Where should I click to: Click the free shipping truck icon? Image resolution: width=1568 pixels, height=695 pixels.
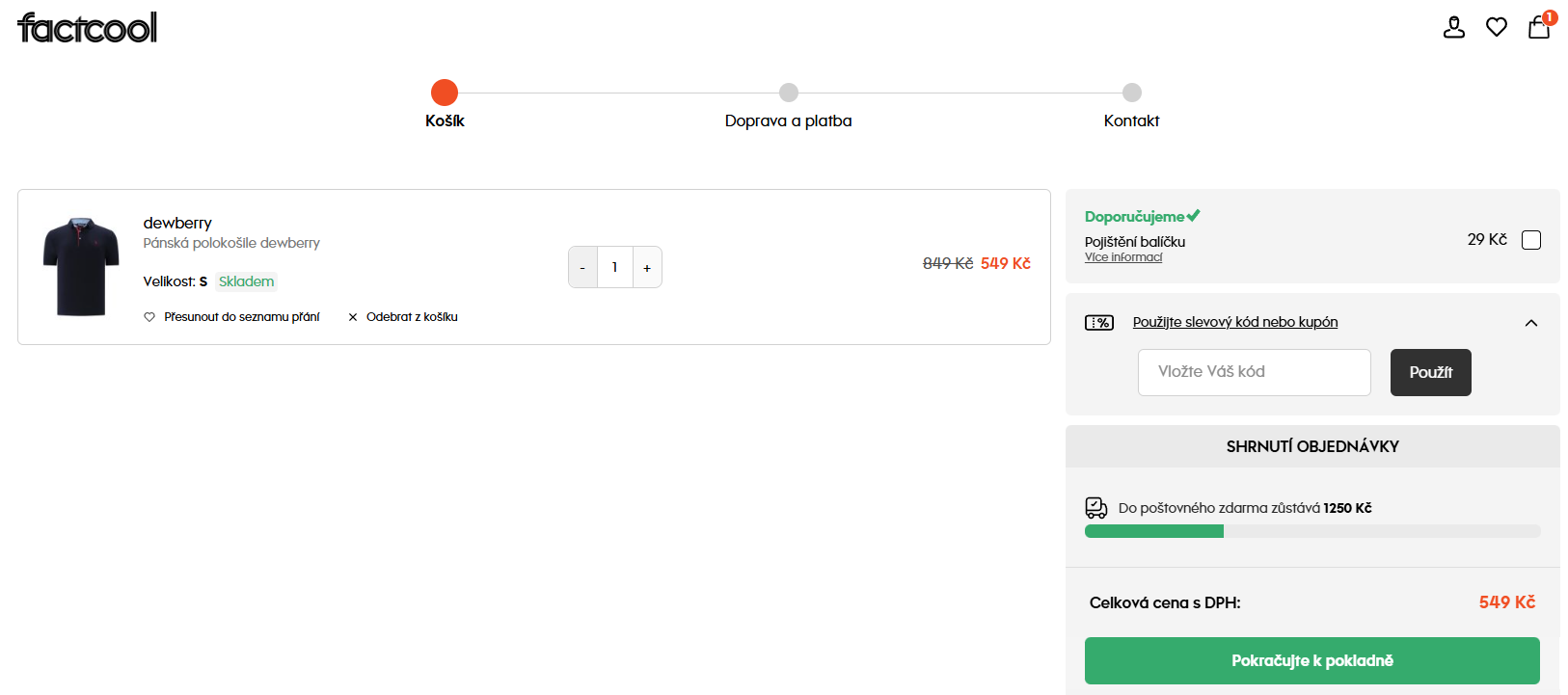(1096, 508)
